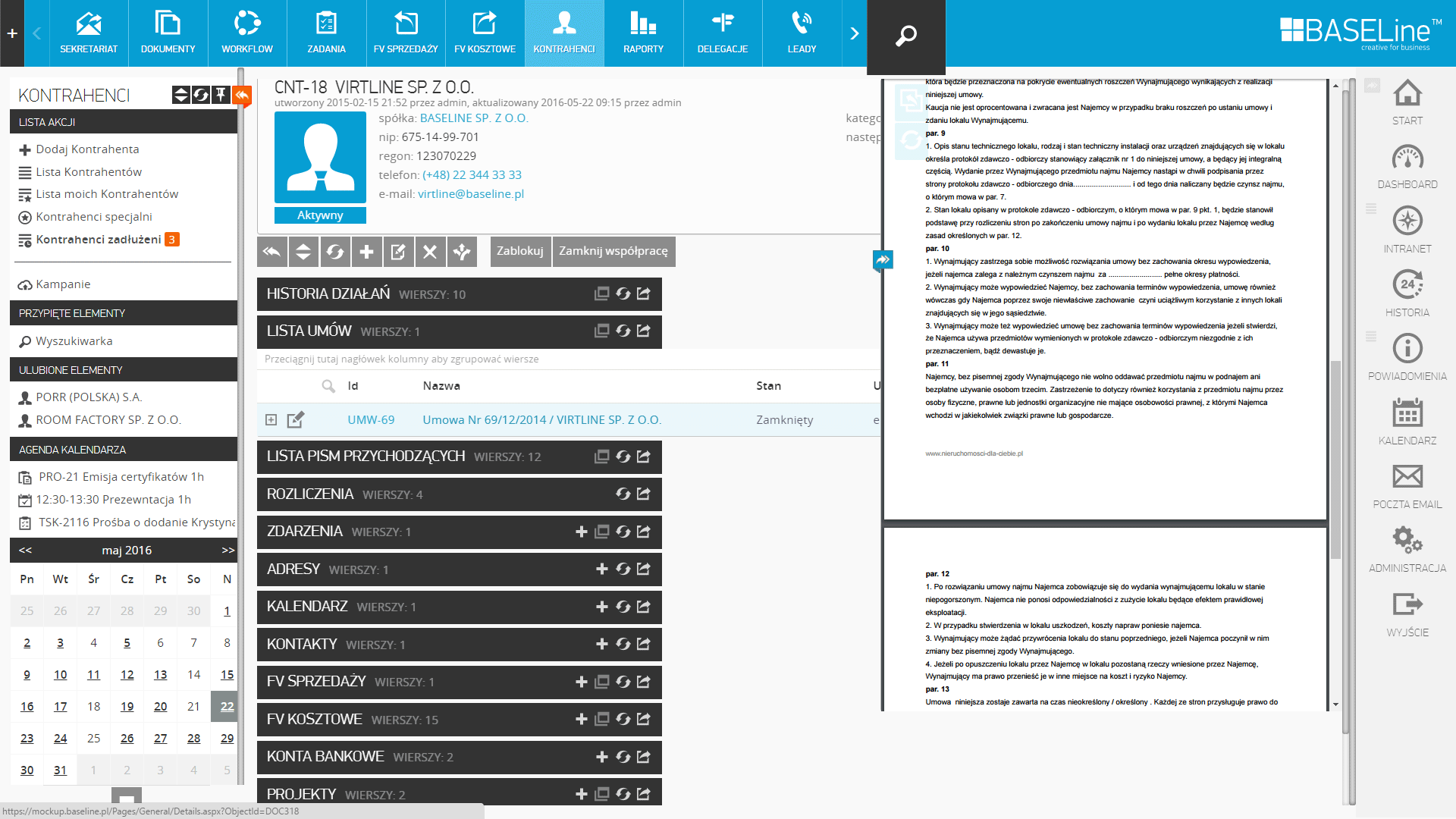Edit contract UMW-69 row
This screenshot has height=819, width=1456.
pyautogui.click(x=296, y=419)
